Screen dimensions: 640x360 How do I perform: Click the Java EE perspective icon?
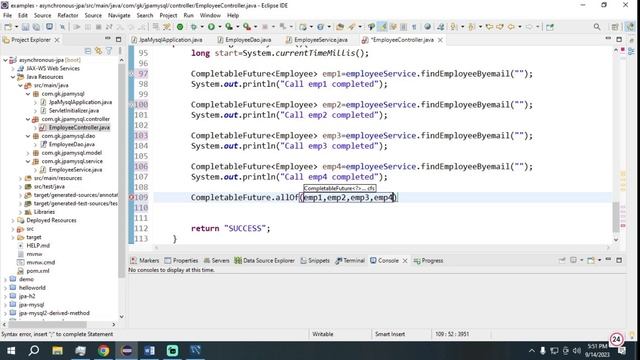[630, 27]
